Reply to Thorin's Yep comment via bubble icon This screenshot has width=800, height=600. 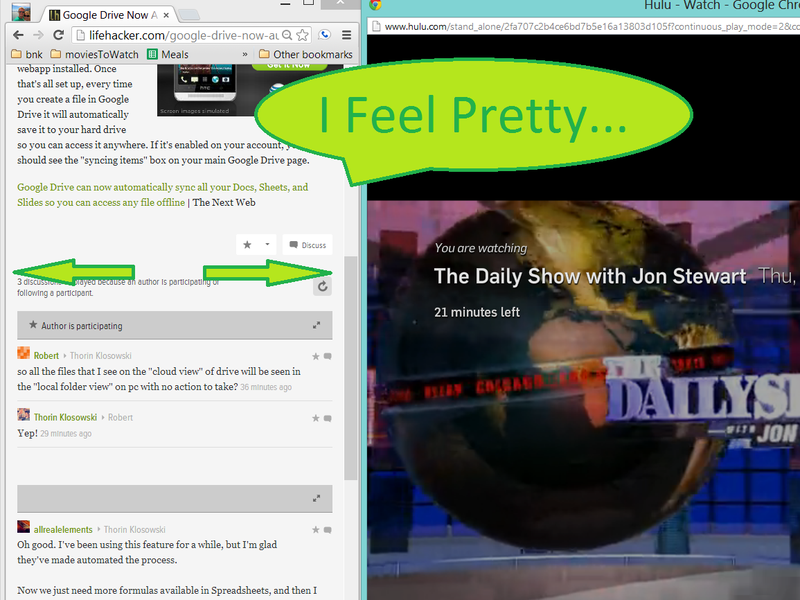point(328,418)
